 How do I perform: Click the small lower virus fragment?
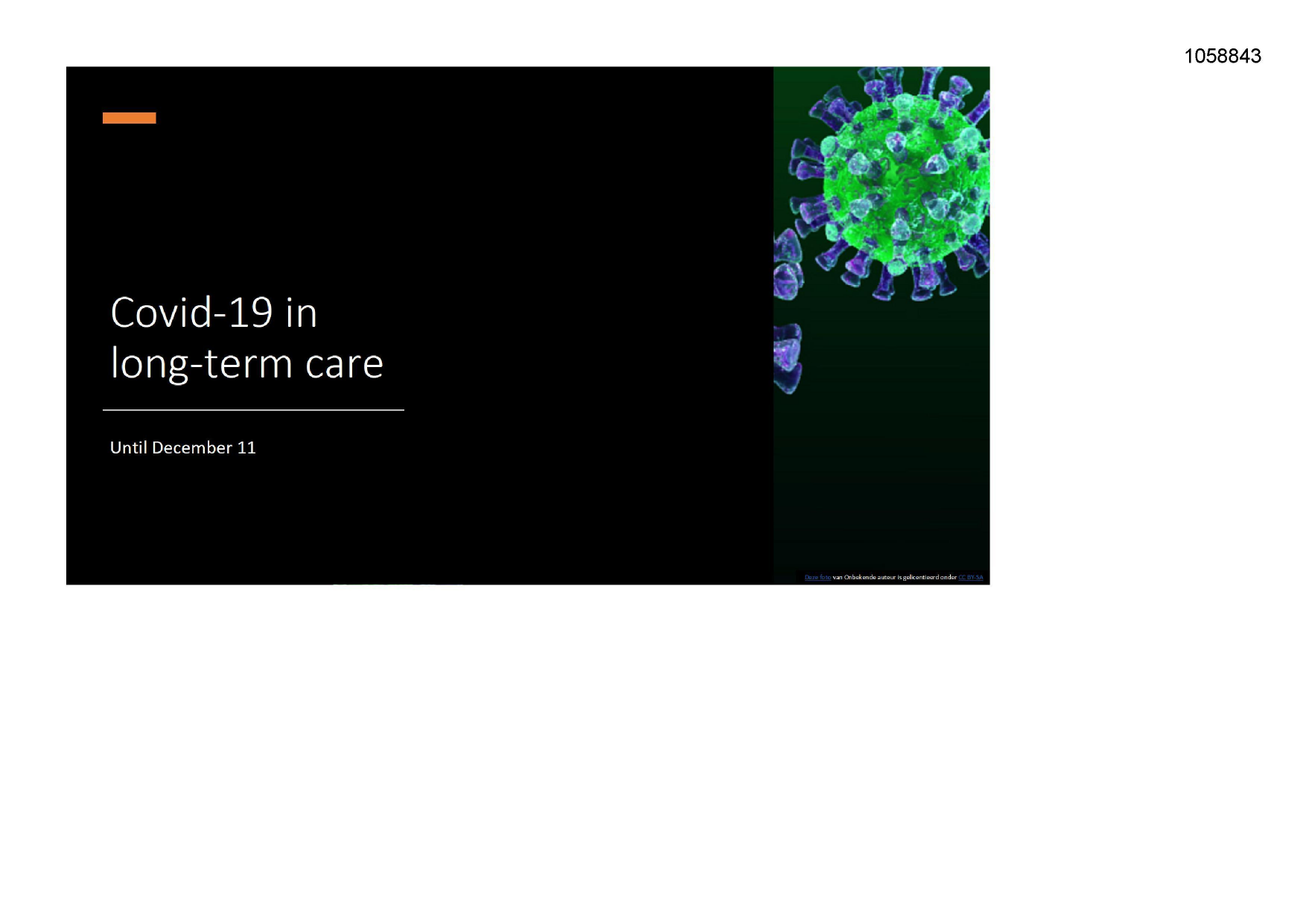click(x=788, y=357)
